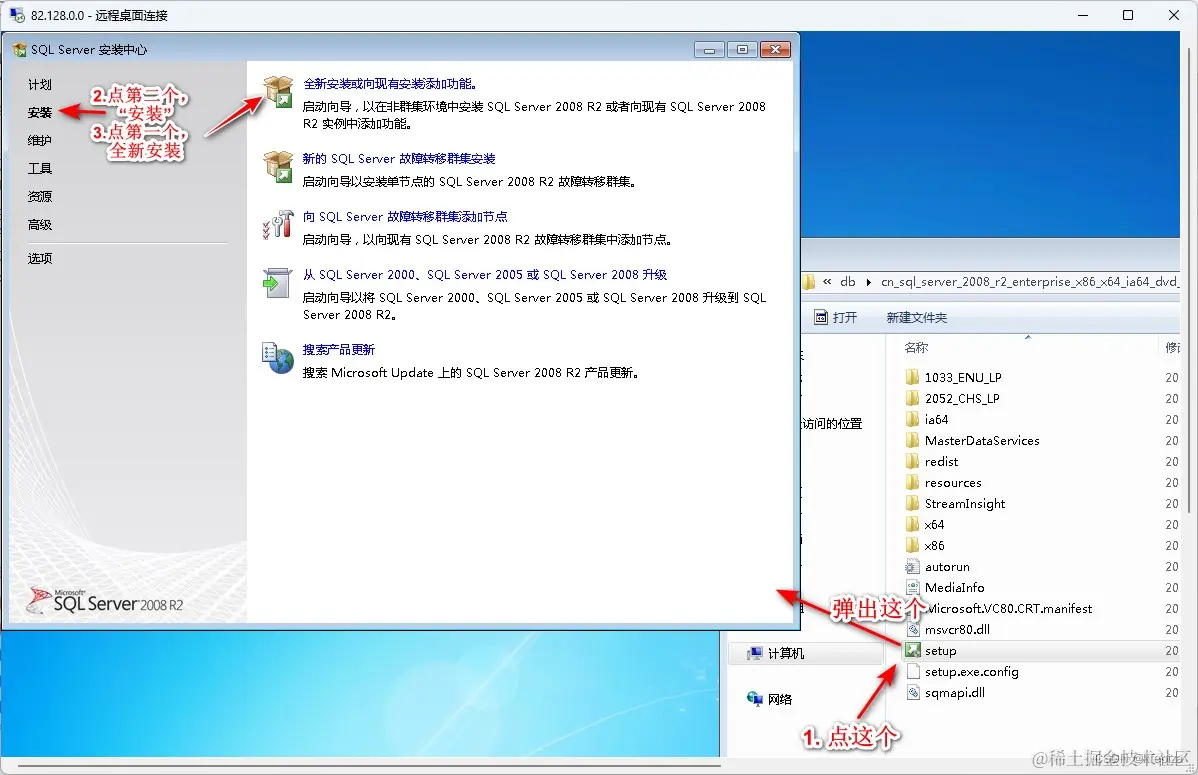Click the MediaInfo file icon
Viewport: 1198px width, 775px height.
tap(912, 587)
